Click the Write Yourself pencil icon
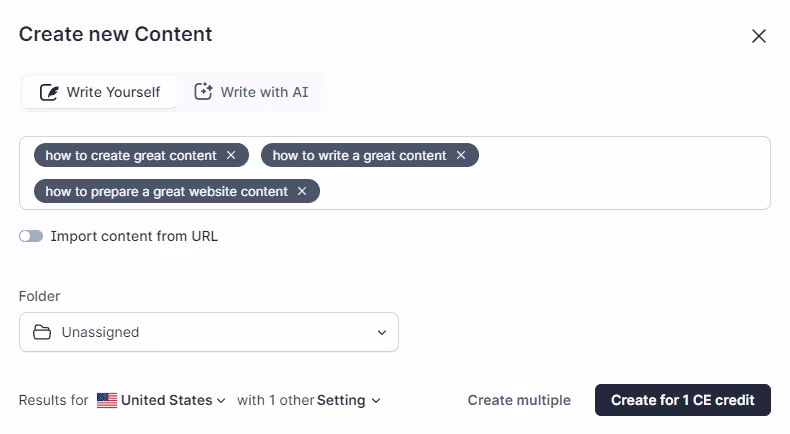The width and height of the screenshot is (790, 434). point(49,92)
